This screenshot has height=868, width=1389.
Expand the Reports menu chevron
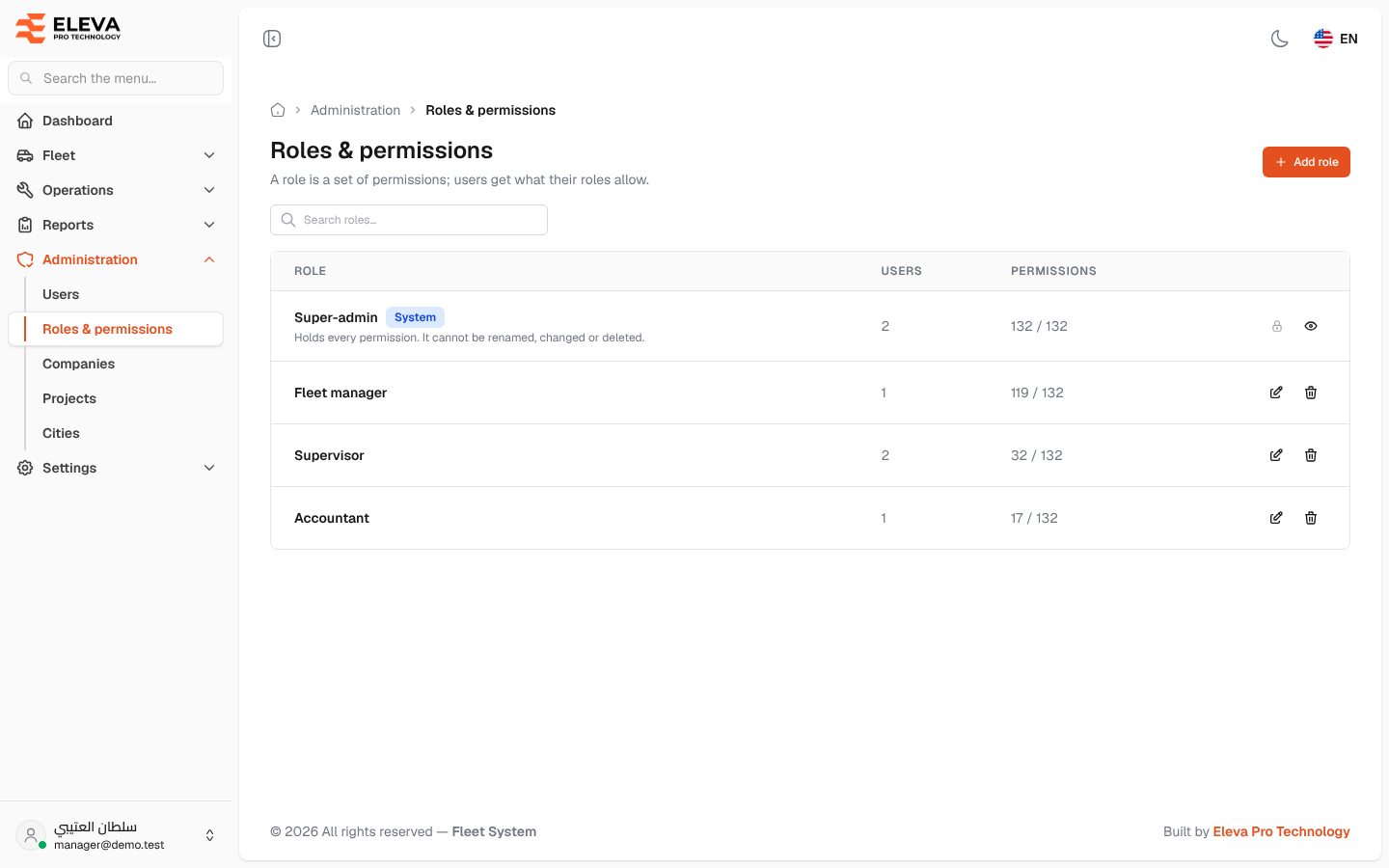click(x=209, y=225)
